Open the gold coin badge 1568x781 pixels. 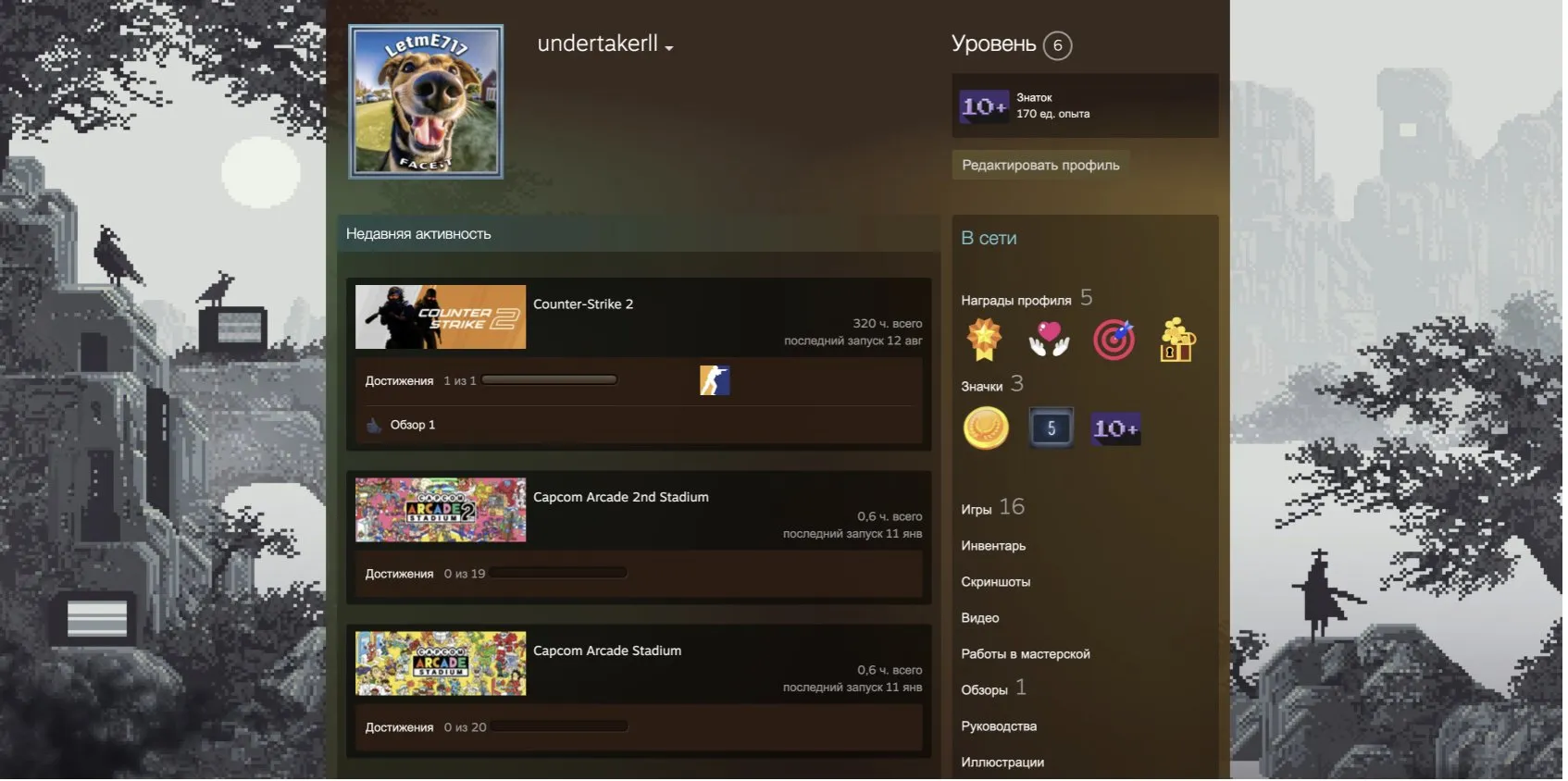pyautogui.click(x=986, y=428)
